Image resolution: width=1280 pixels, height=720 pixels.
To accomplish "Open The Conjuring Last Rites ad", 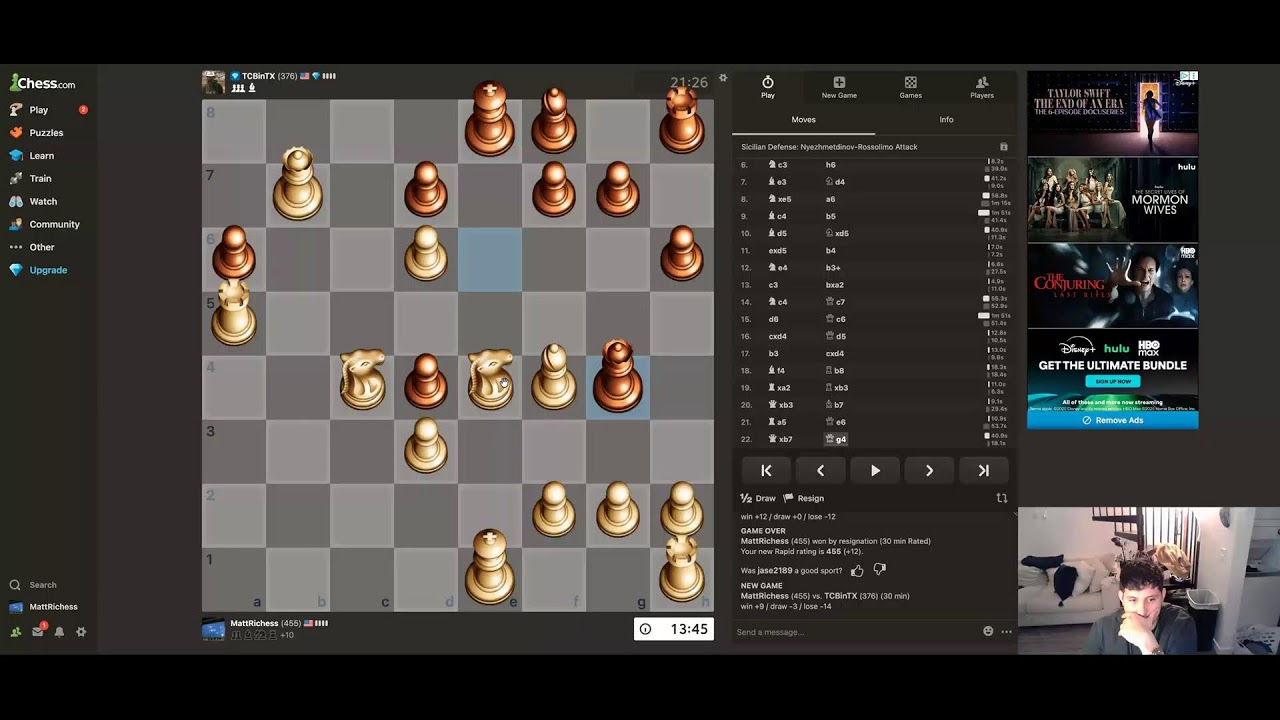I will [x=1112, y=285].
